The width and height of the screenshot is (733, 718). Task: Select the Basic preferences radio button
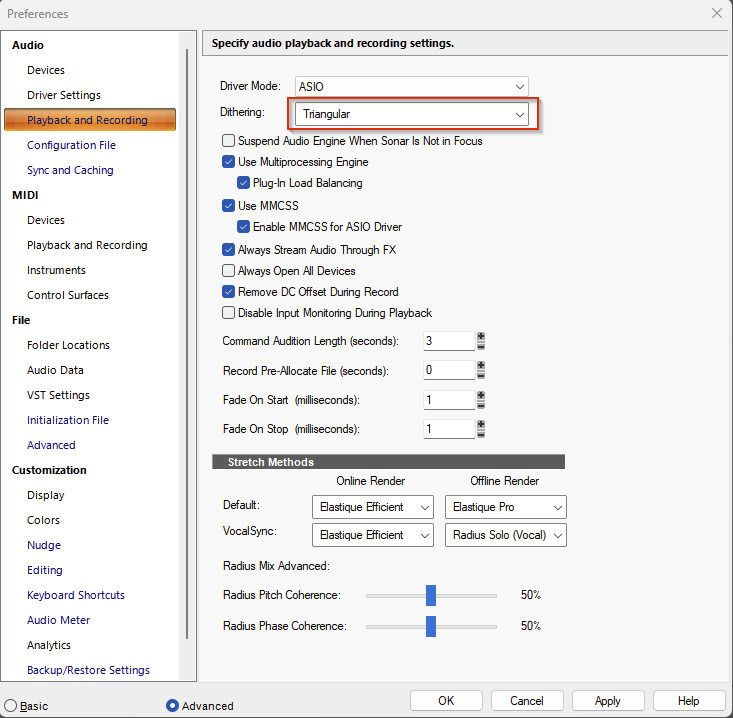(11, 705)
